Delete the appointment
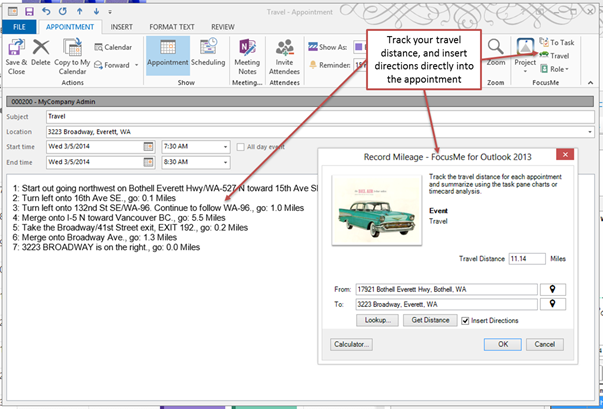The width and height of the screenshot is (603, 409). (x=41, y=53)
